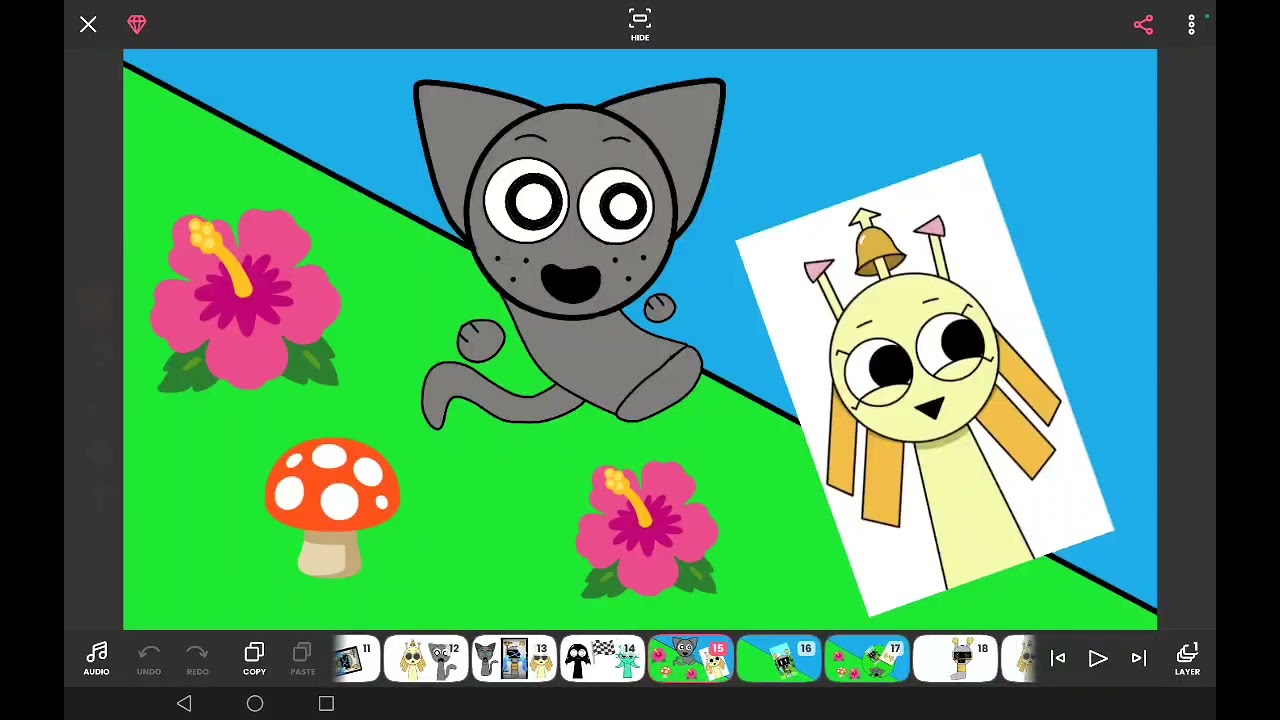Tap the small pink hibiscus flower
1280x720 pixels.
point(648,529)
